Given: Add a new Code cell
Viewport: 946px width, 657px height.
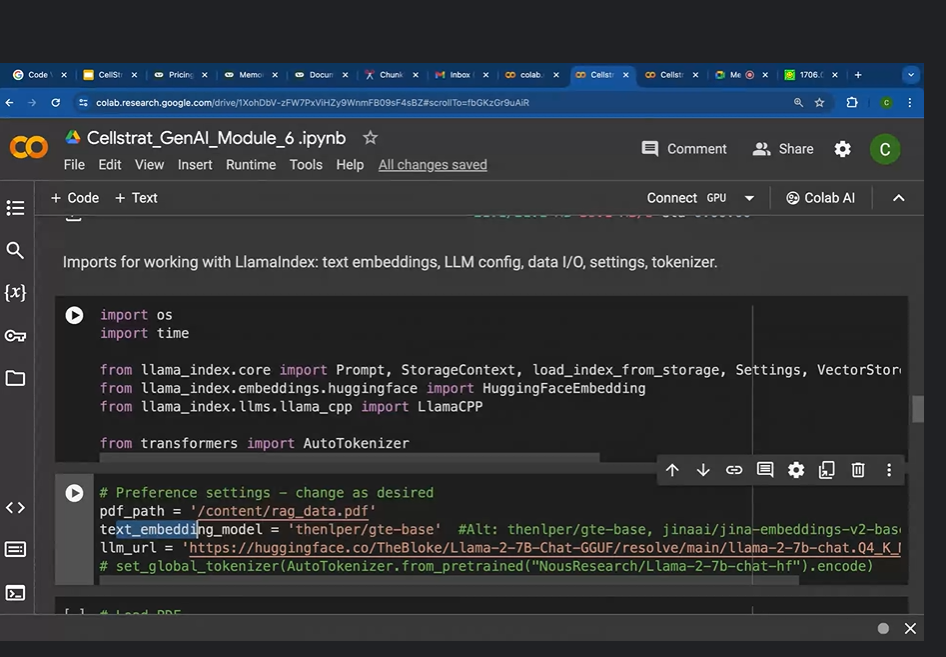Looking at the screenshot, I should [75, 198].
